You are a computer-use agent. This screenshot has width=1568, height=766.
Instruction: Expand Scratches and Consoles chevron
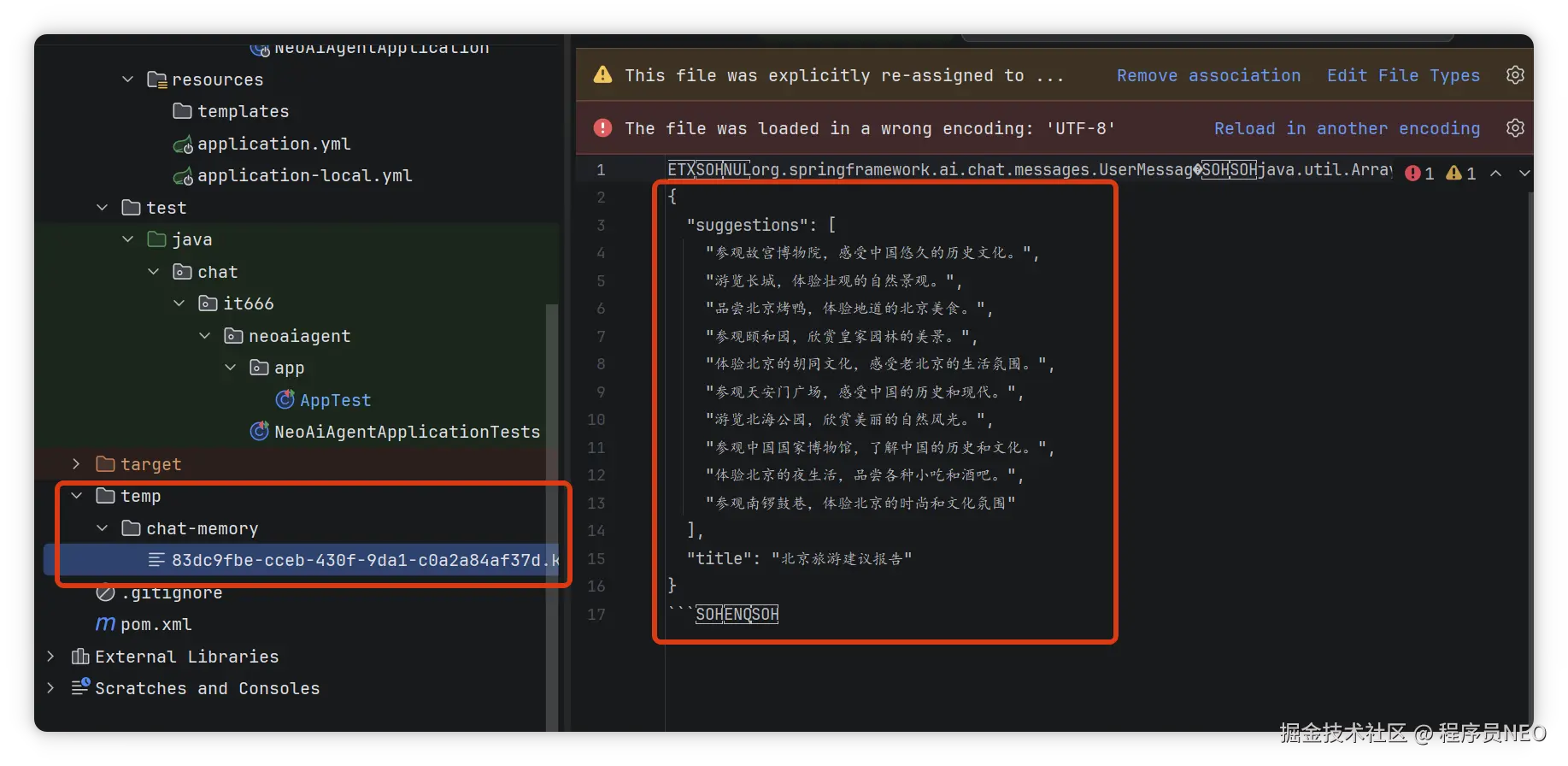click(x=50, y=688)
